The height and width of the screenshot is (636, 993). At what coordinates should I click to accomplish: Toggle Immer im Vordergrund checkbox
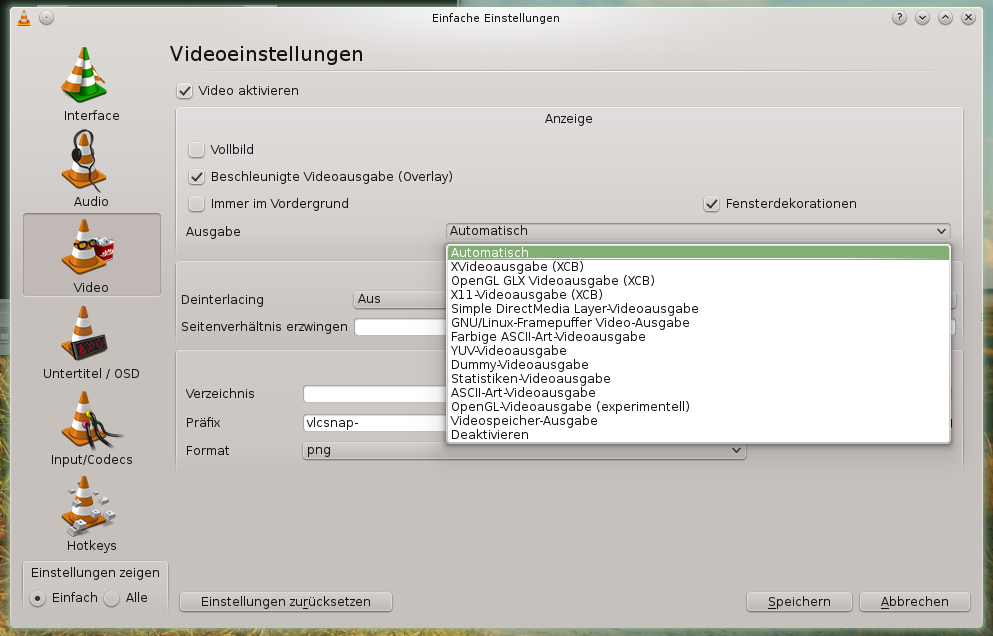click(196, 204)
